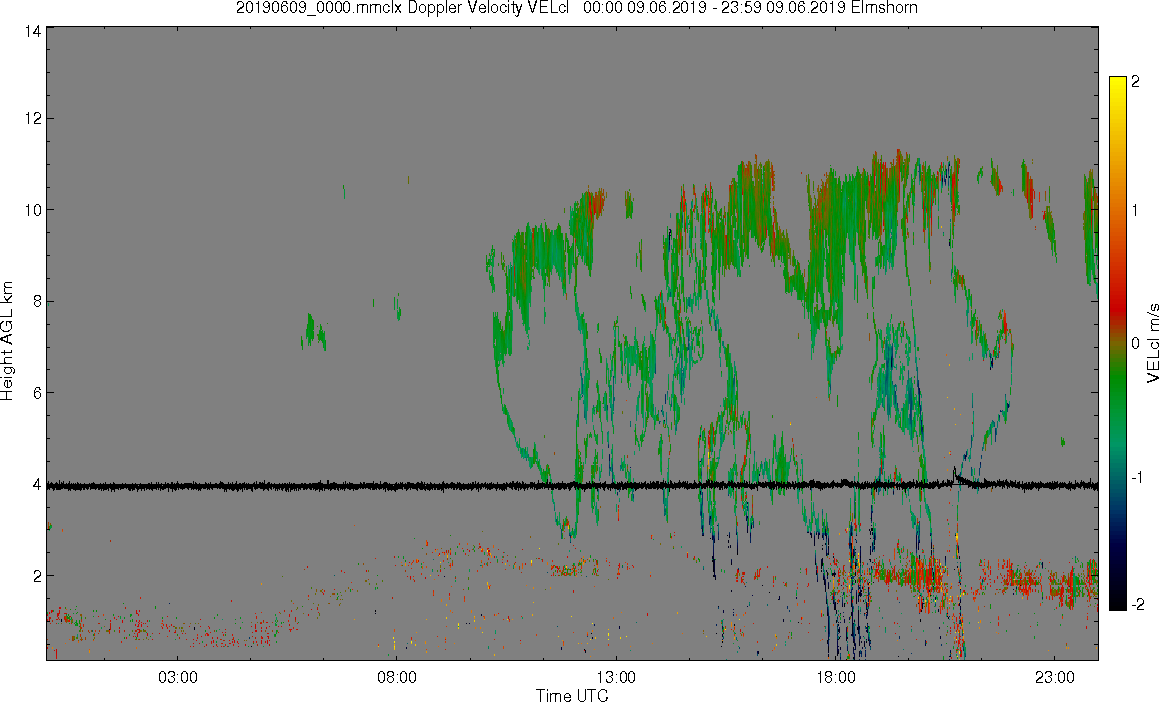Click the colorbar's top yellow end
Image resolution: width=1159 pixels, height=702 pixels.
click(x=1117, y=81)
